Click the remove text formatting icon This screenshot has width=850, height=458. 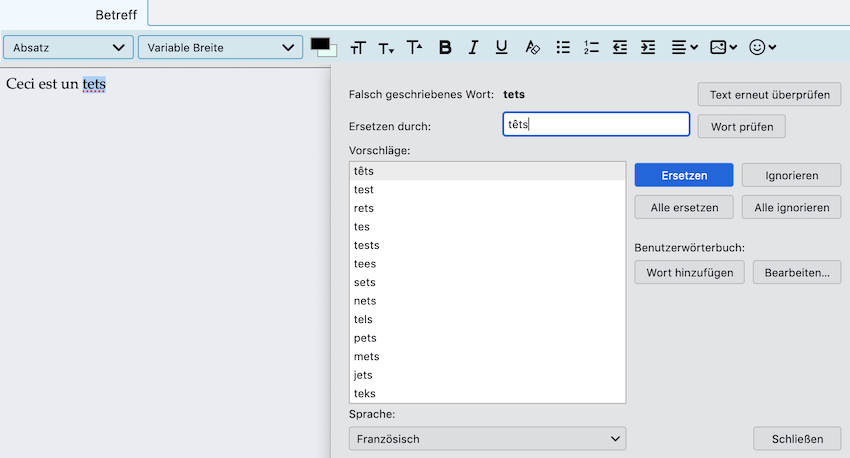click(x=532, y=47)
